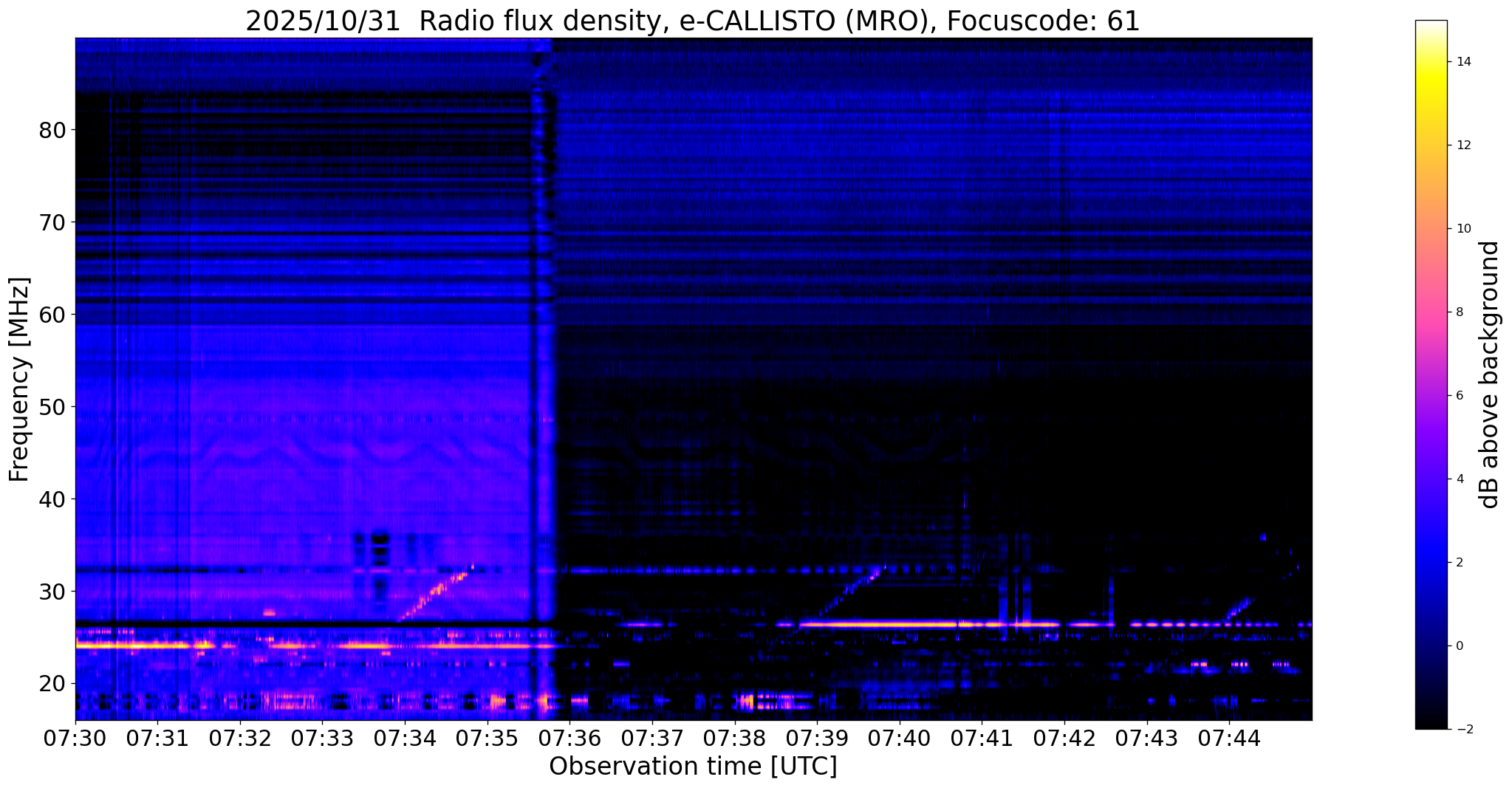
Task: Click the 07:30 time tick label
Action: coord(75,739)
